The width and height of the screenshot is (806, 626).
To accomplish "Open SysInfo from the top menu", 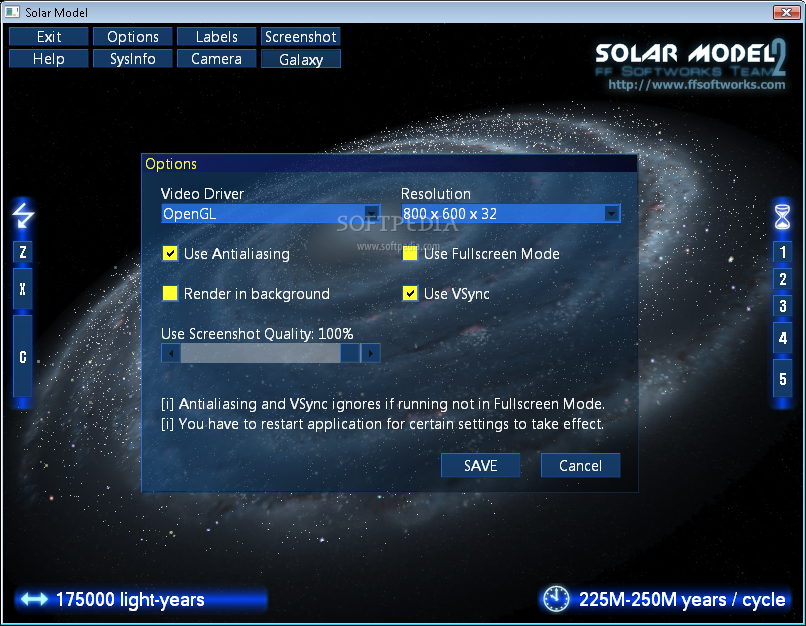I will (x=133, y=59).
